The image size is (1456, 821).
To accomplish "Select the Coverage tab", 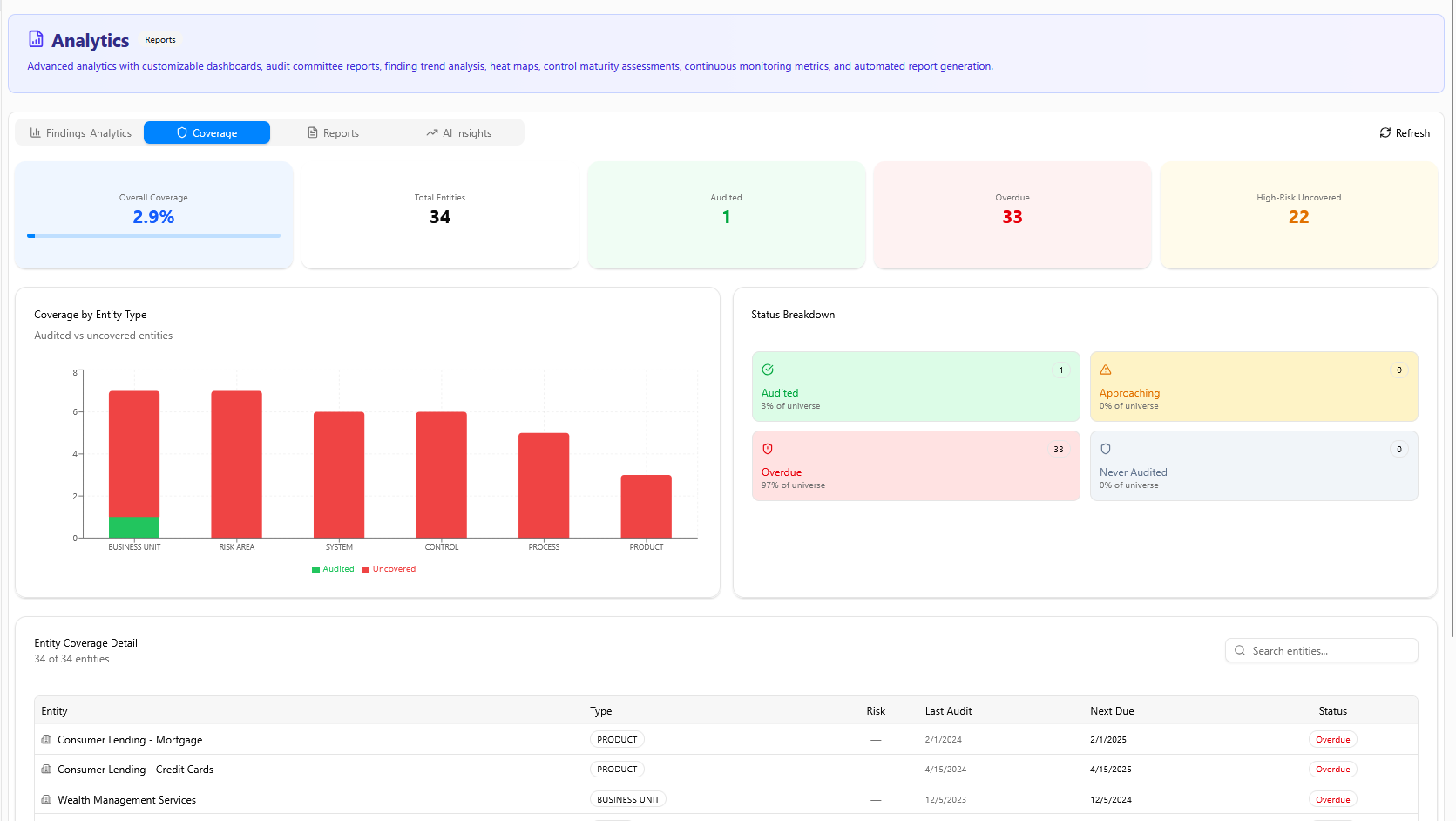I will click(207, 133).
